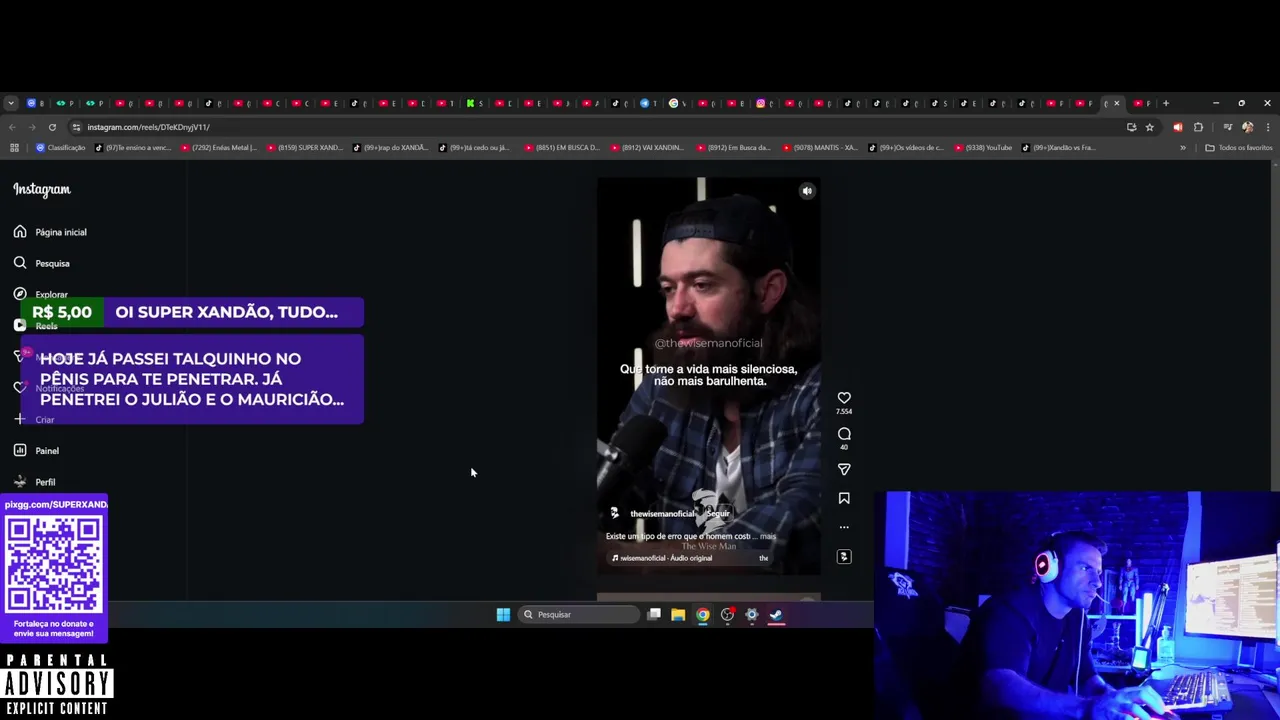
Task: Install app icon in address bar
Action: 1131,127
